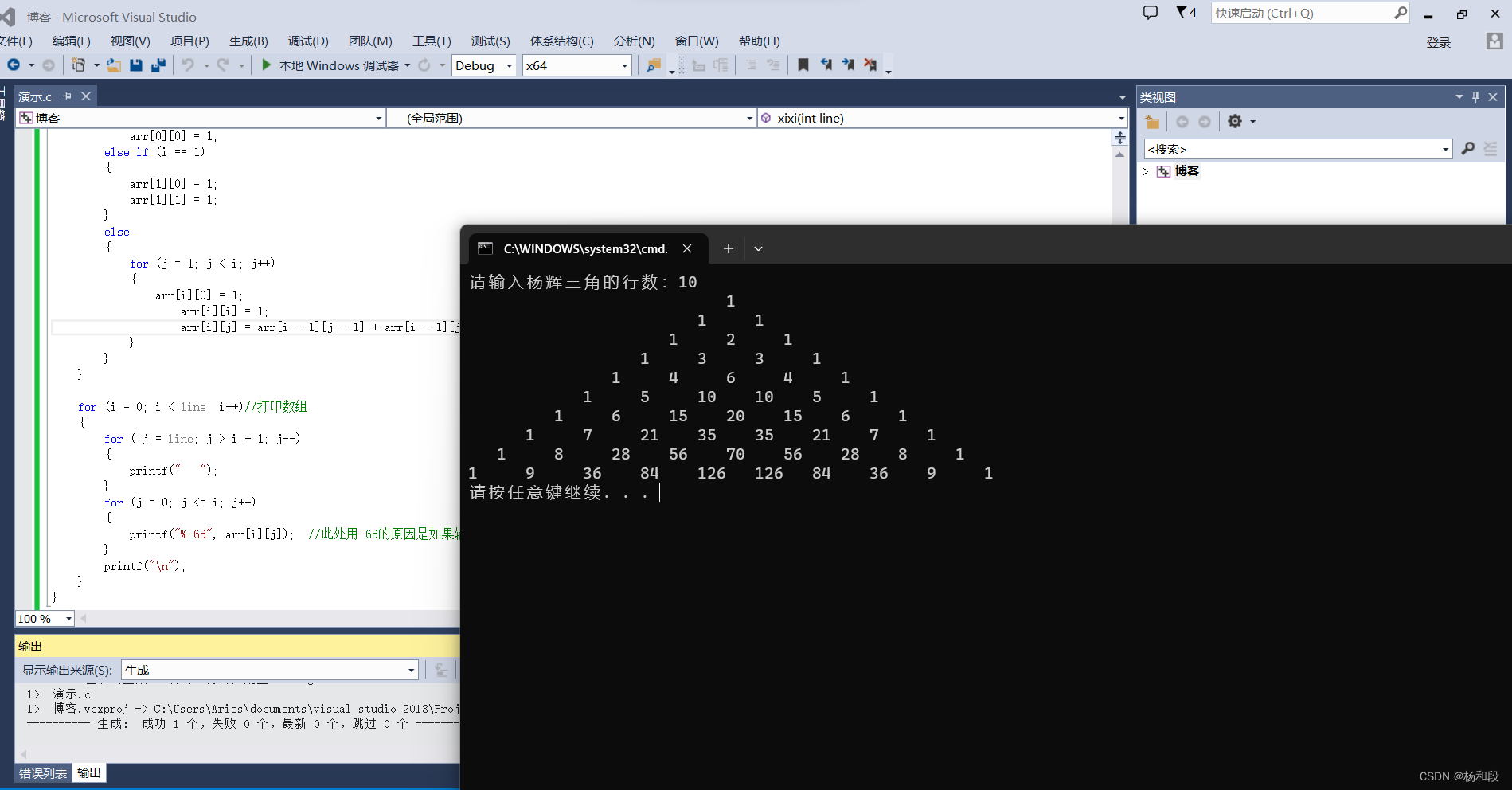
Task: Click the code line arr[i][j] = arr[i - 1][j - 1]
Action: pos(320,327)
